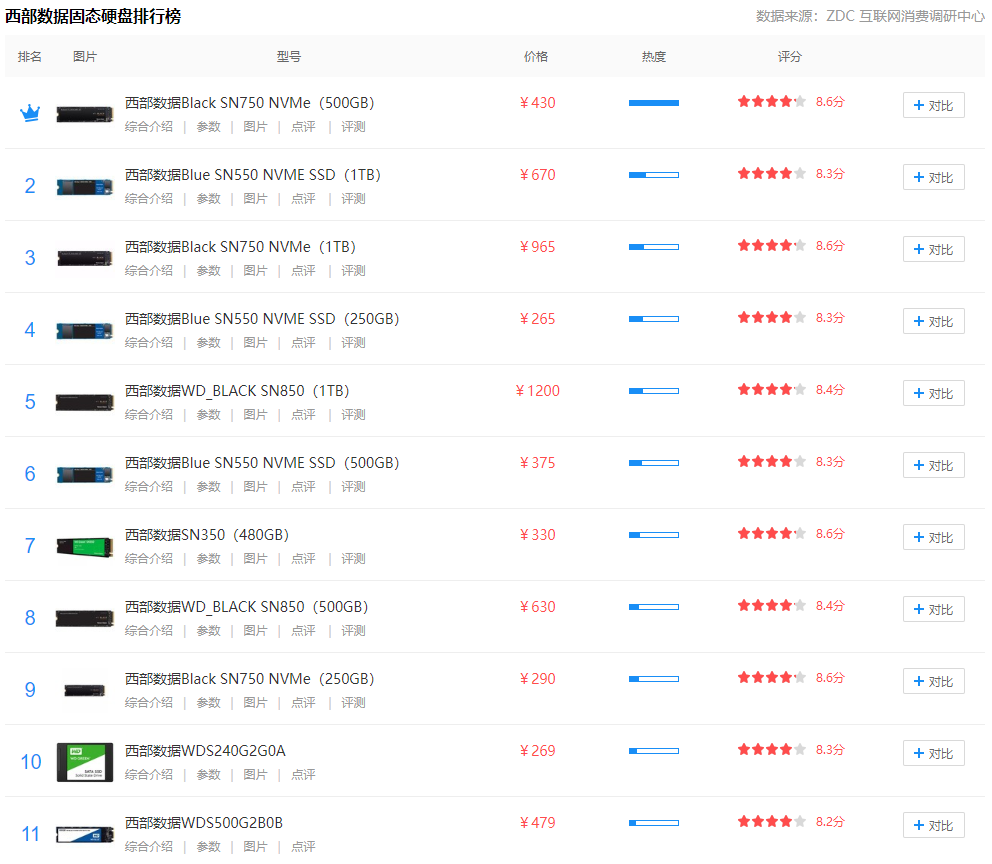Open 点评 for WD_BLACK SN850 (500GB)
992x864 pixels.
303,631
